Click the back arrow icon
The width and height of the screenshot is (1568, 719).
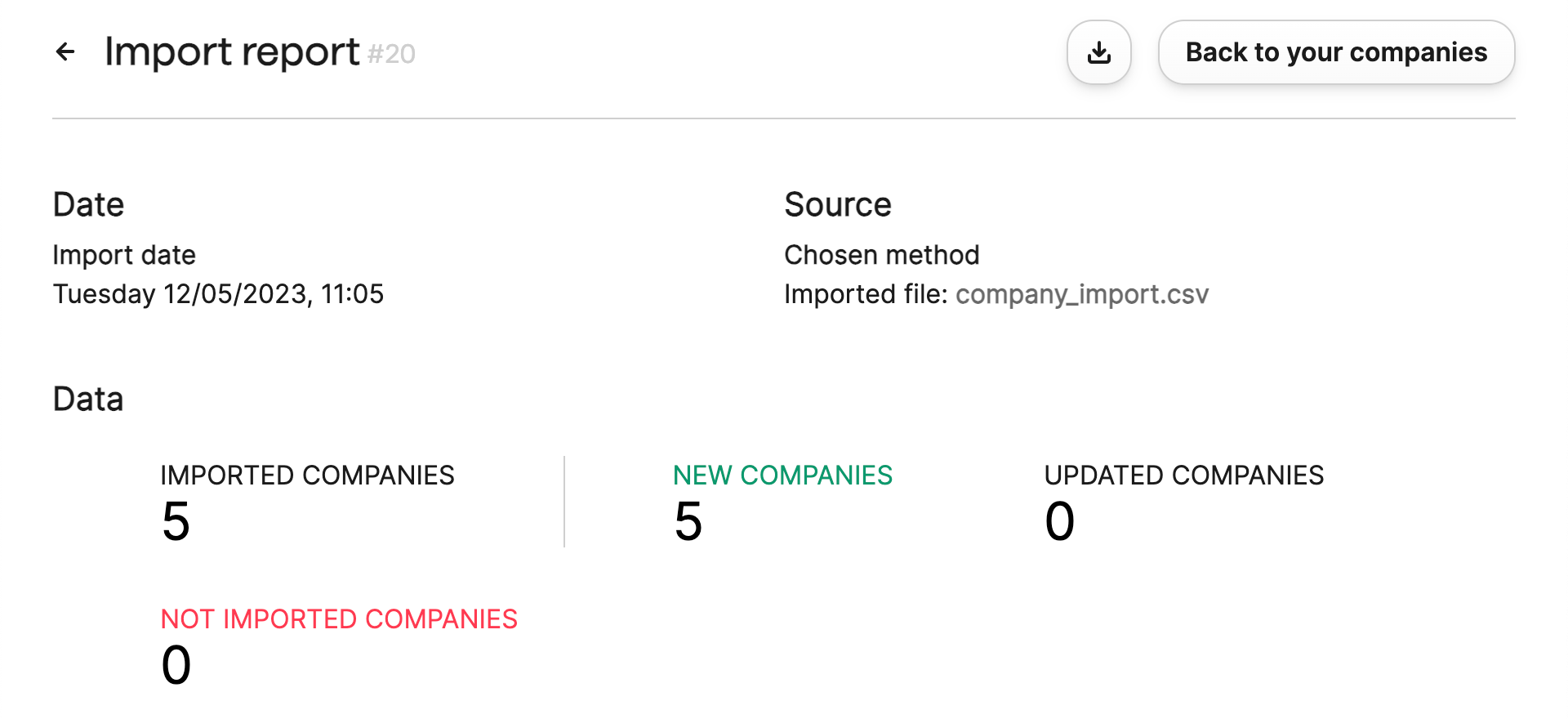point(65,52)
